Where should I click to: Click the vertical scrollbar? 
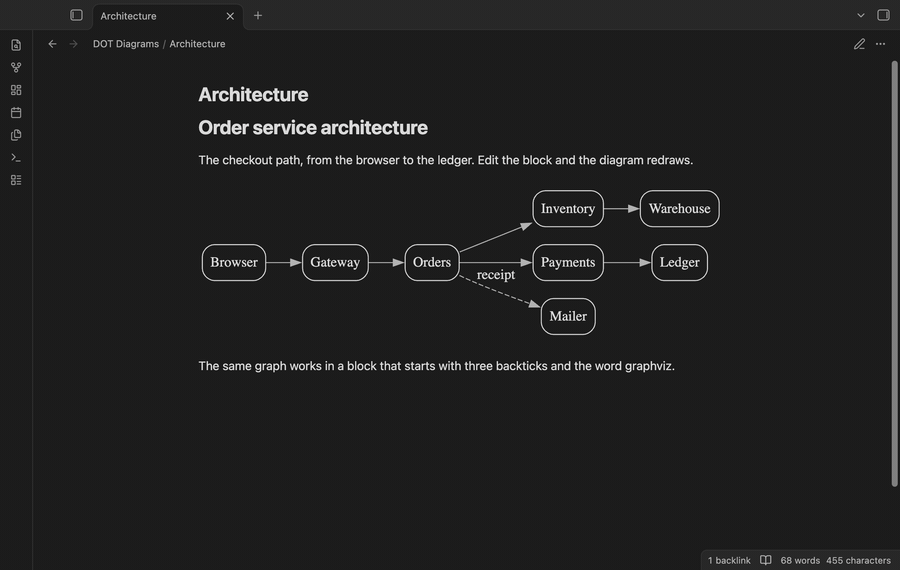[x=894, y=274]
